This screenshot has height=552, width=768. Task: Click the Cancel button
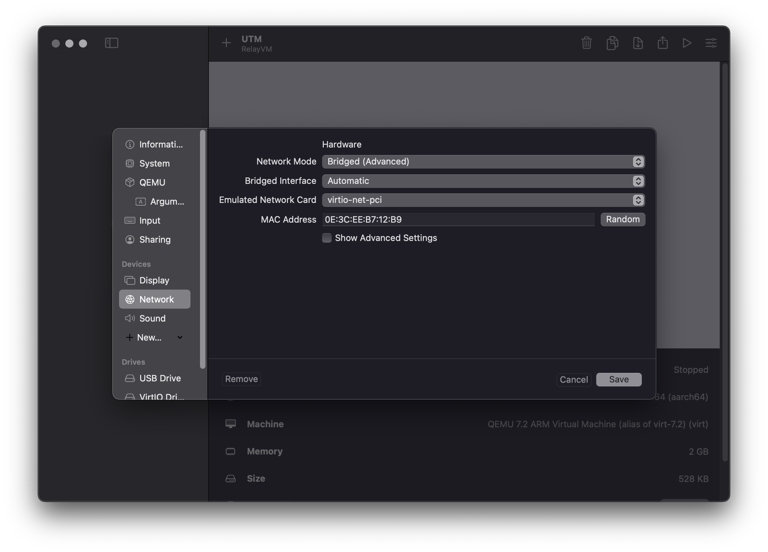pos(573,379)
